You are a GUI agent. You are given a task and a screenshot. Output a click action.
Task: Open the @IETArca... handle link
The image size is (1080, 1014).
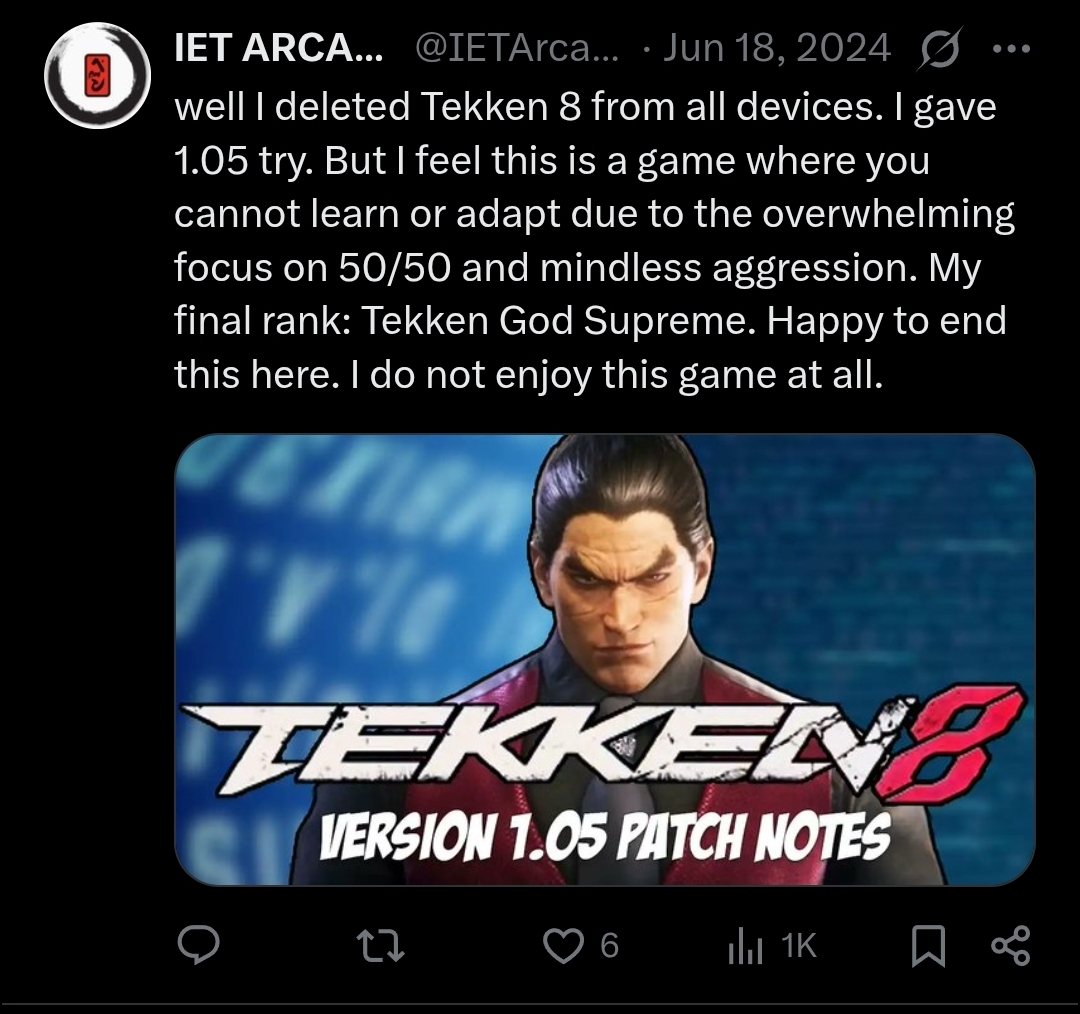coord(517,48)
